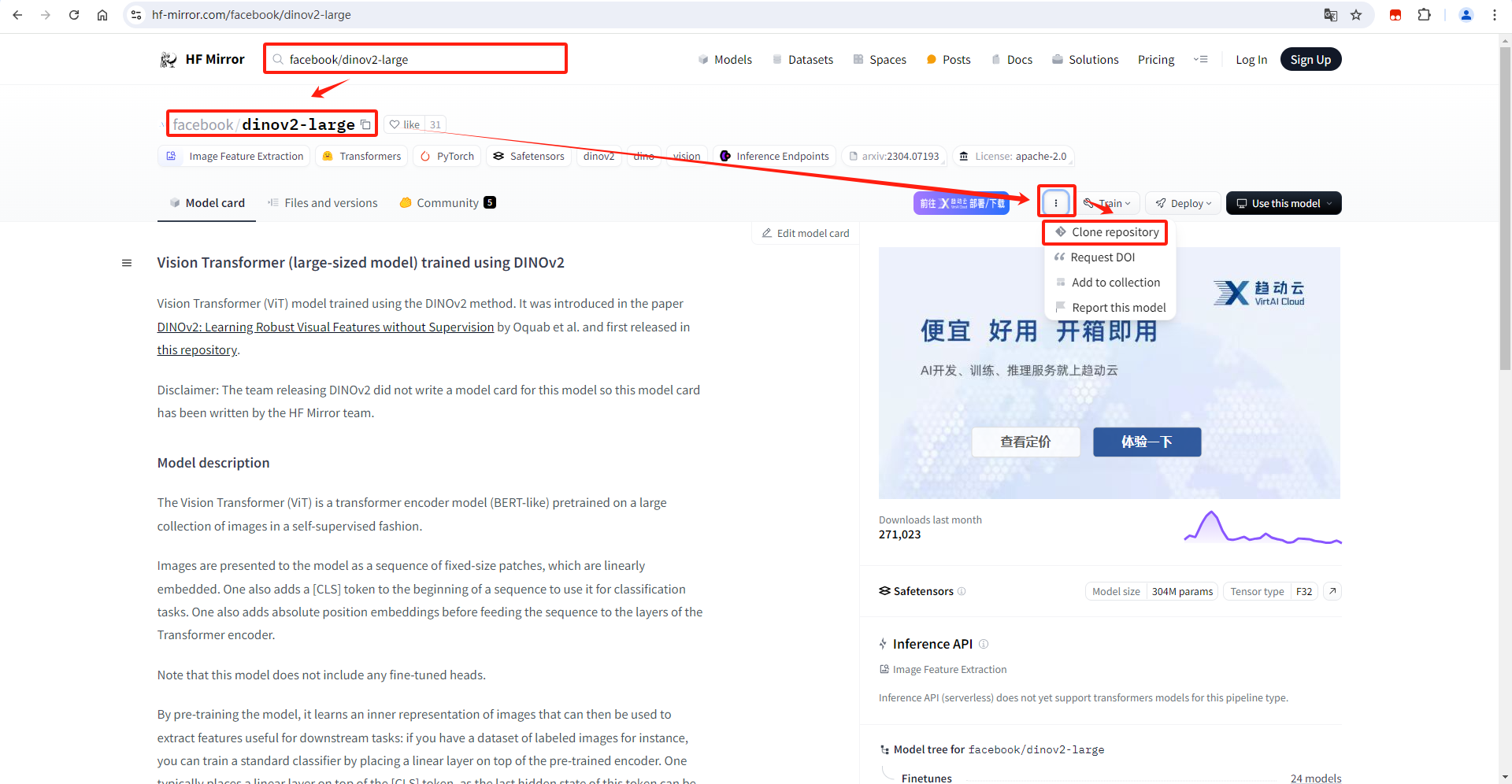This screenshot has width=1512, height=784.
Task: Bookmark this page with the star icon
Action: (1356, 15)
